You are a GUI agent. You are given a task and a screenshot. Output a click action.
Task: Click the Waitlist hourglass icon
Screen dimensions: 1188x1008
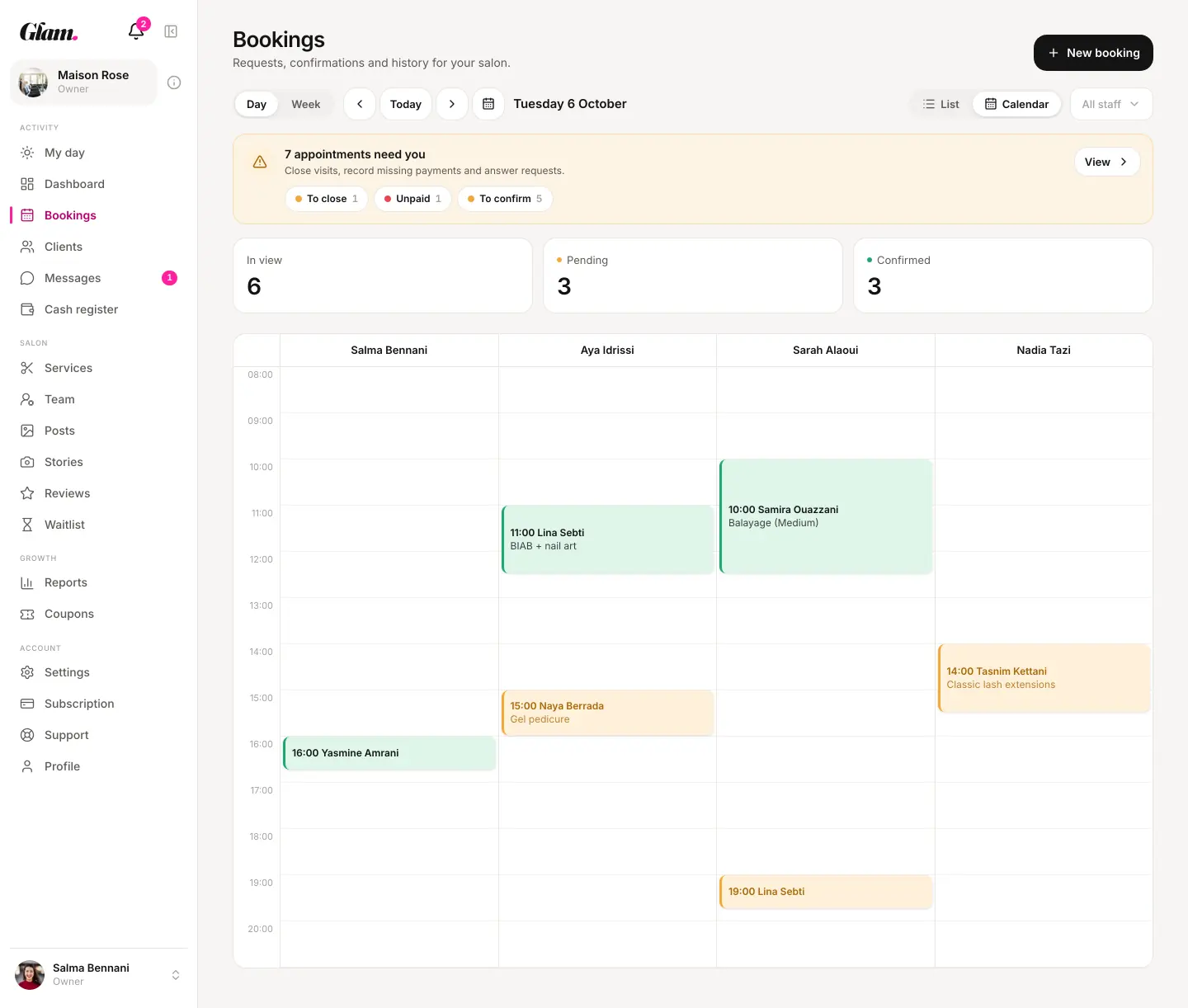[27, 525]
